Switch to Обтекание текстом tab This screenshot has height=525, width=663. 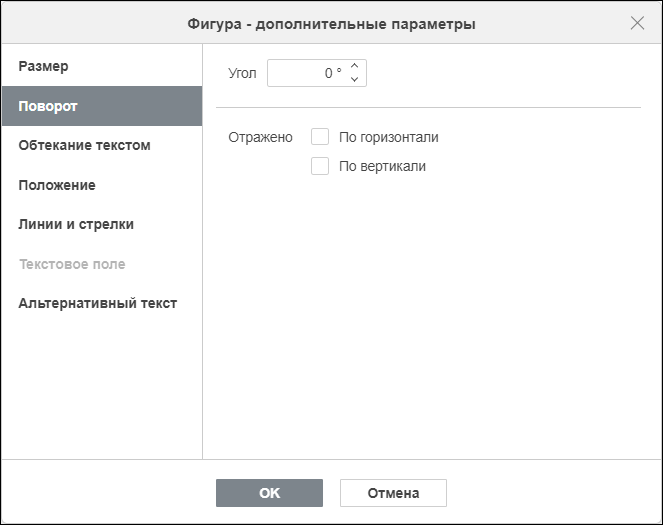coord(102,145)
